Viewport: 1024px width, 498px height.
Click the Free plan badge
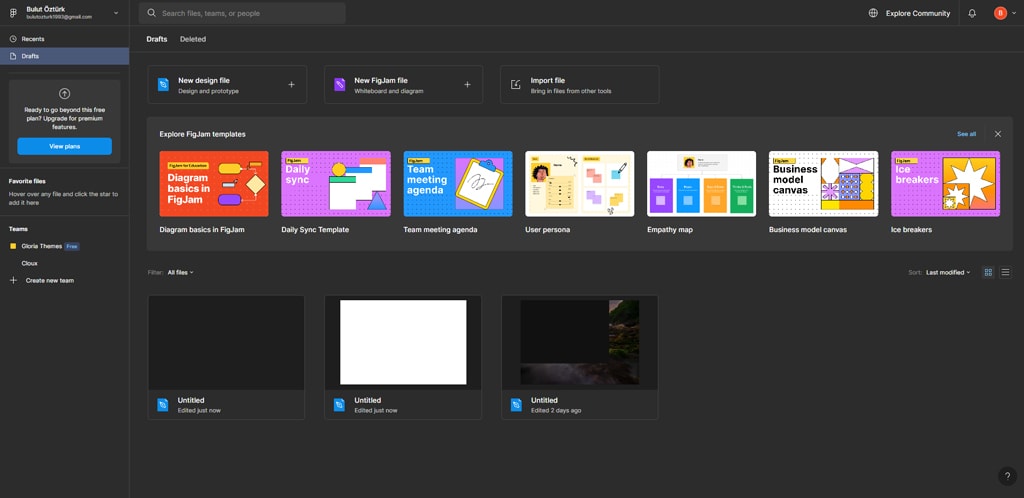(72, 246)
